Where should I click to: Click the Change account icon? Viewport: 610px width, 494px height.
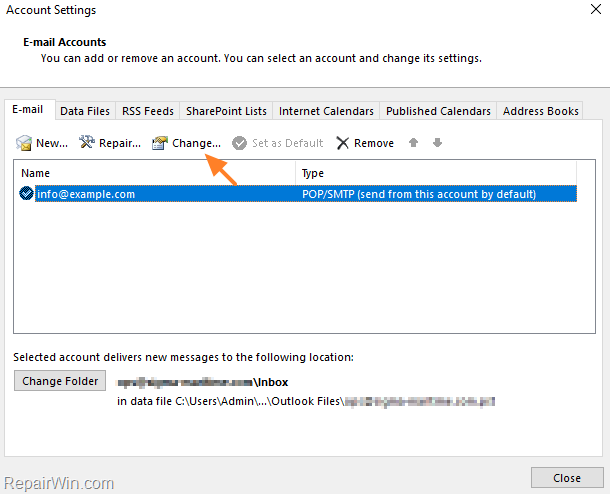(160, 143)
